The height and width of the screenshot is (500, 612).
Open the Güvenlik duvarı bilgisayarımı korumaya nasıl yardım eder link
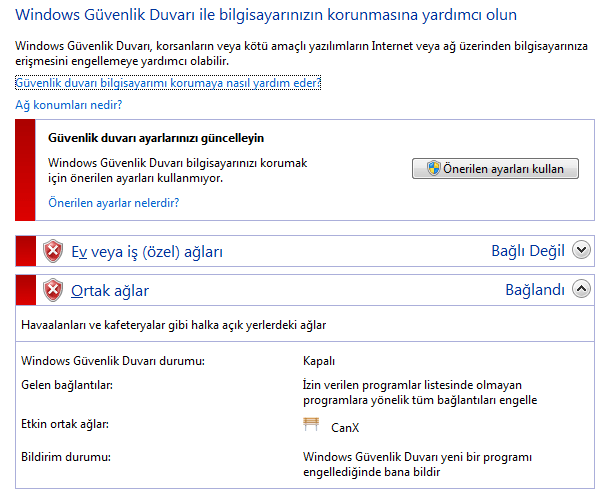coord(168,83)
